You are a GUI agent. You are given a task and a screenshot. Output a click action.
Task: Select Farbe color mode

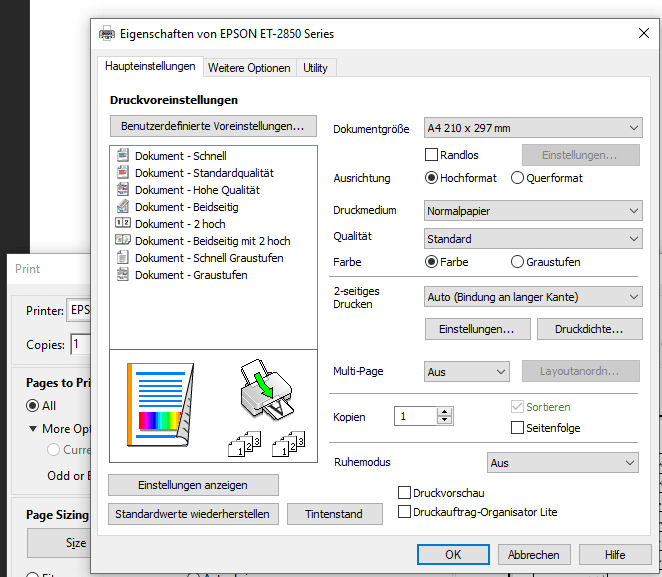click(x=431, y=262)
